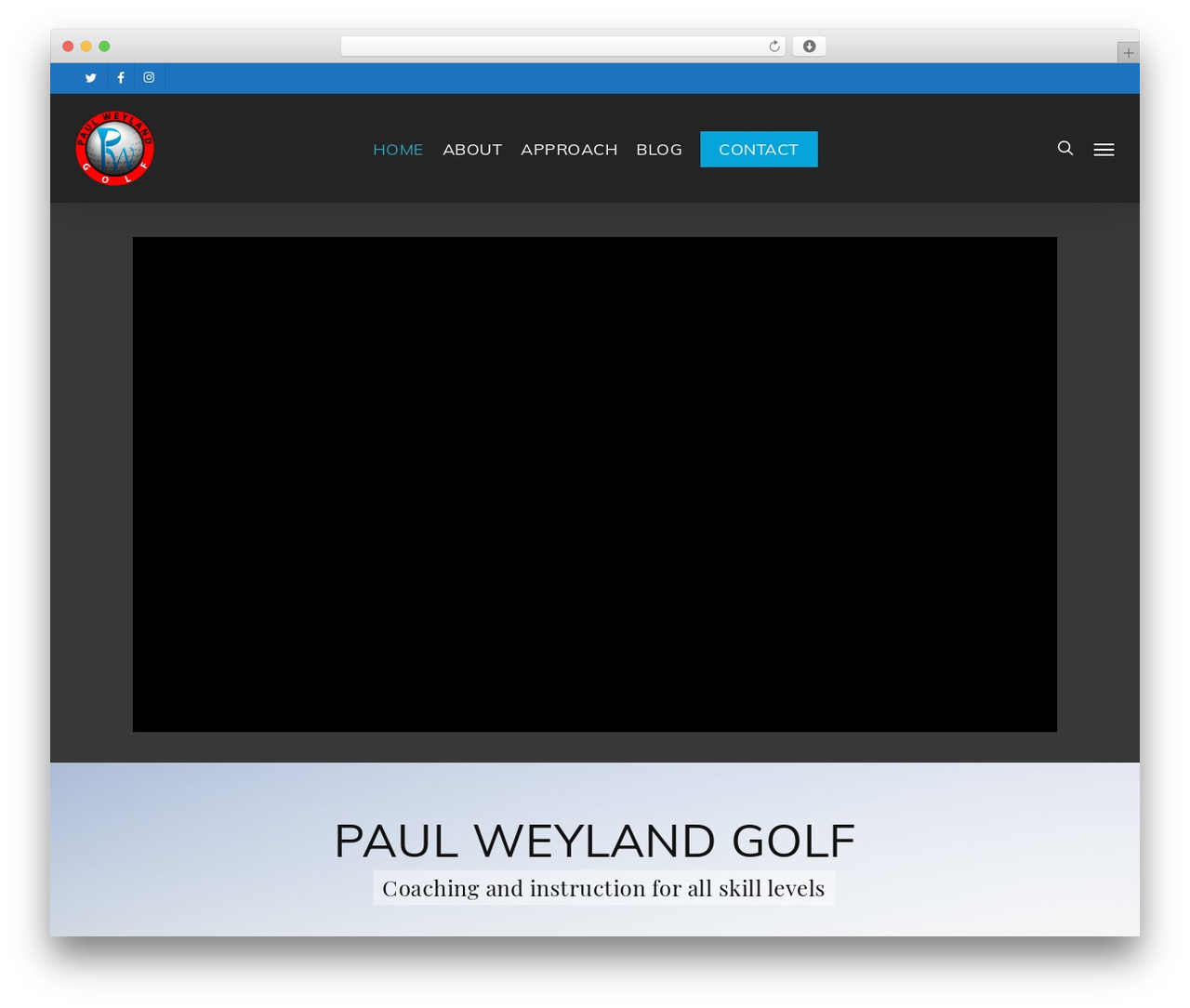This screenshot has height=1008, width=1190.
Task: Click the coaching and instruction tagline
Action: click(x=603, y=888)
